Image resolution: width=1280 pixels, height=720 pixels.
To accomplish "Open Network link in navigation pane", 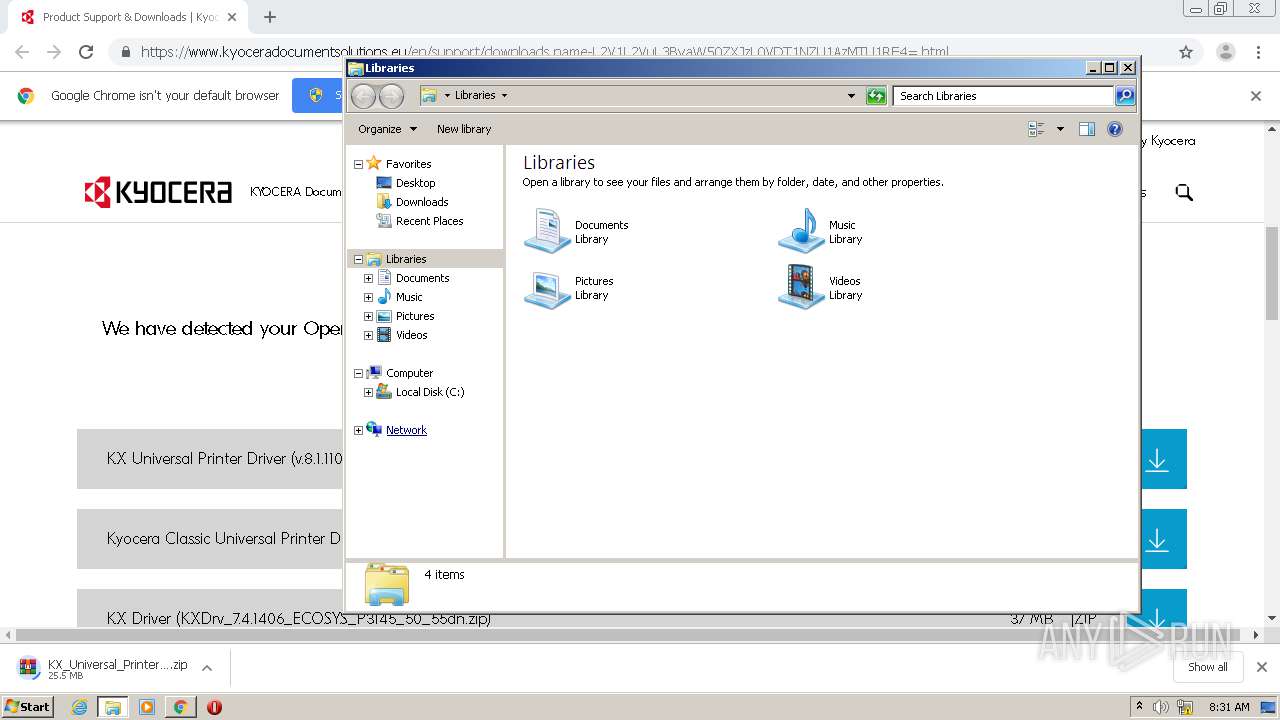I will point(406,430).
